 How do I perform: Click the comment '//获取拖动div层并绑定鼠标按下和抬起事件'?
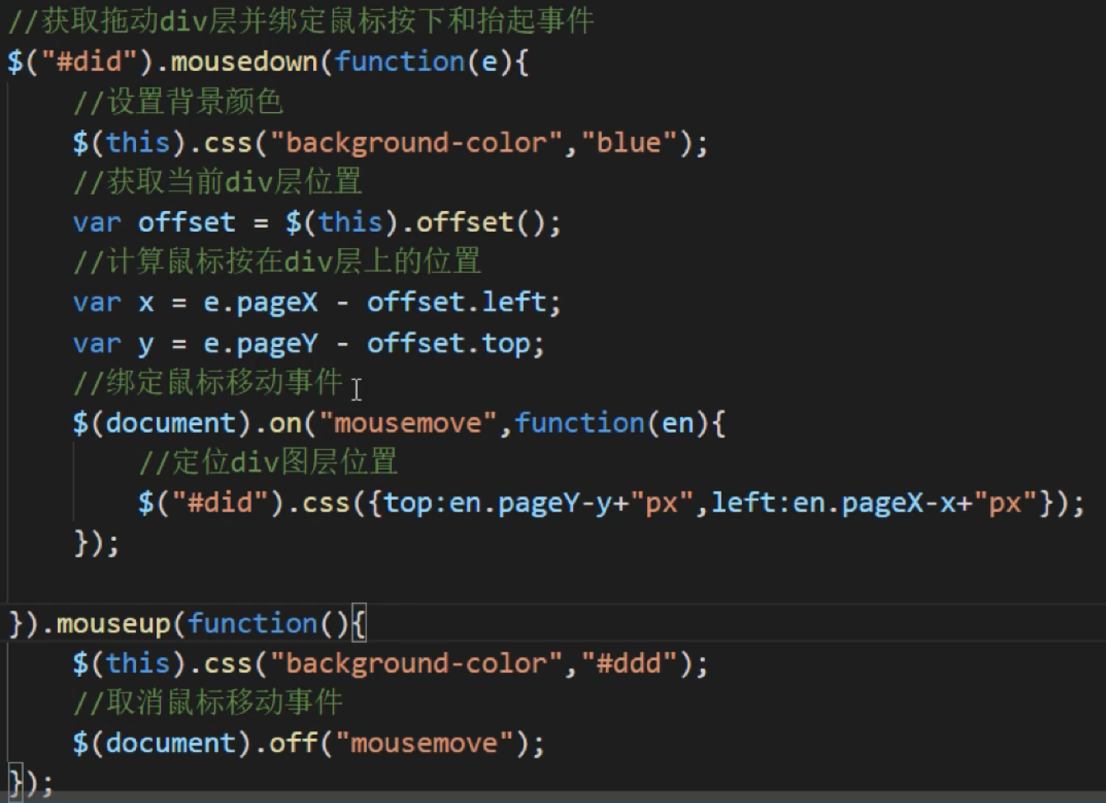tap(301, 21)
